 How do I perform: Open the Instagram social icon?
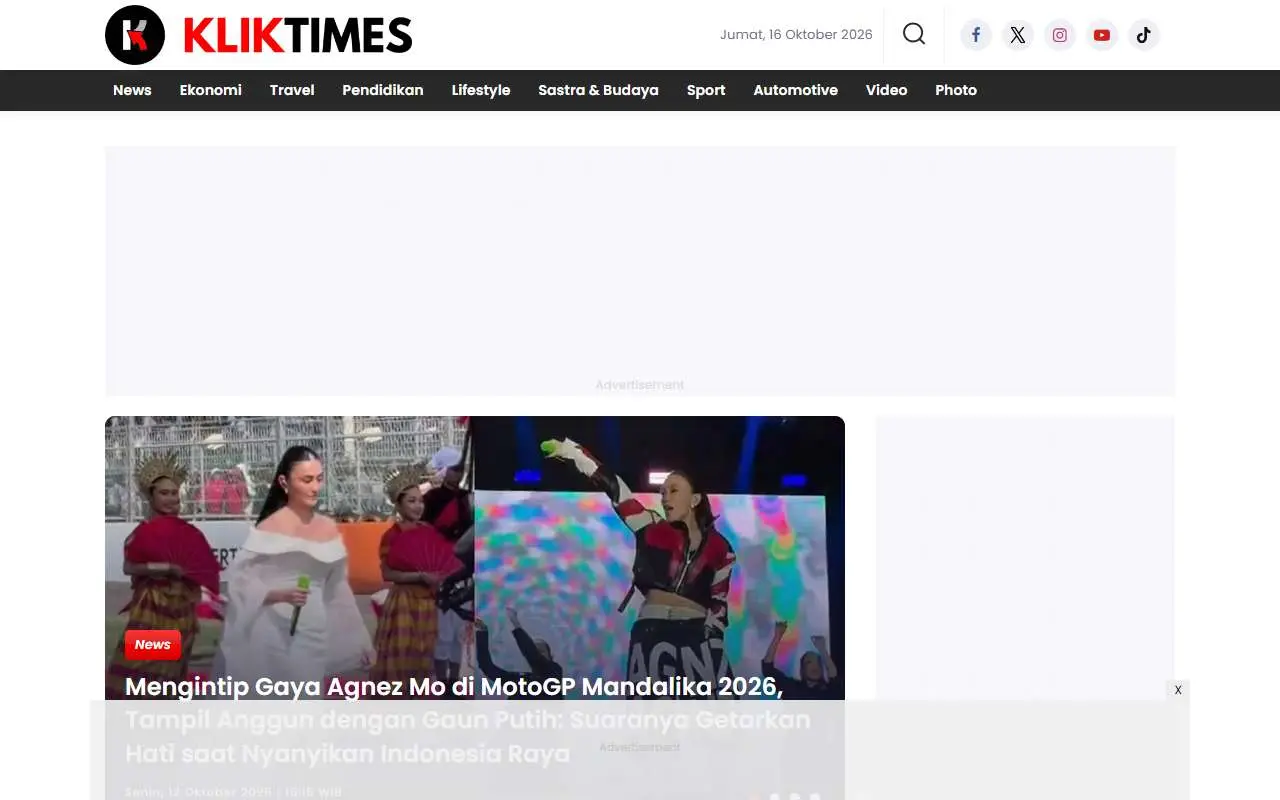1060,35
